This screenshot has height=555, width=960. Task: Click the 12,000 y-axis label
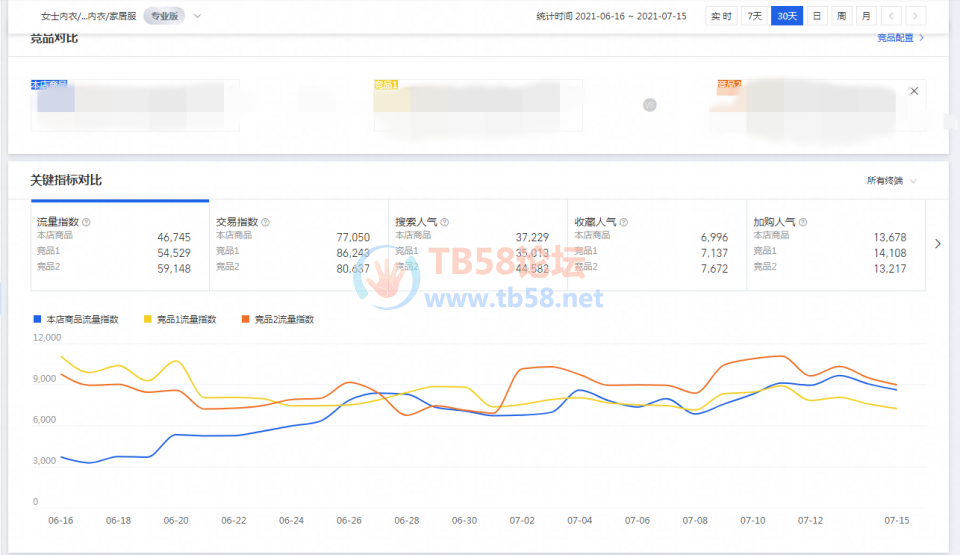(47, 338)
